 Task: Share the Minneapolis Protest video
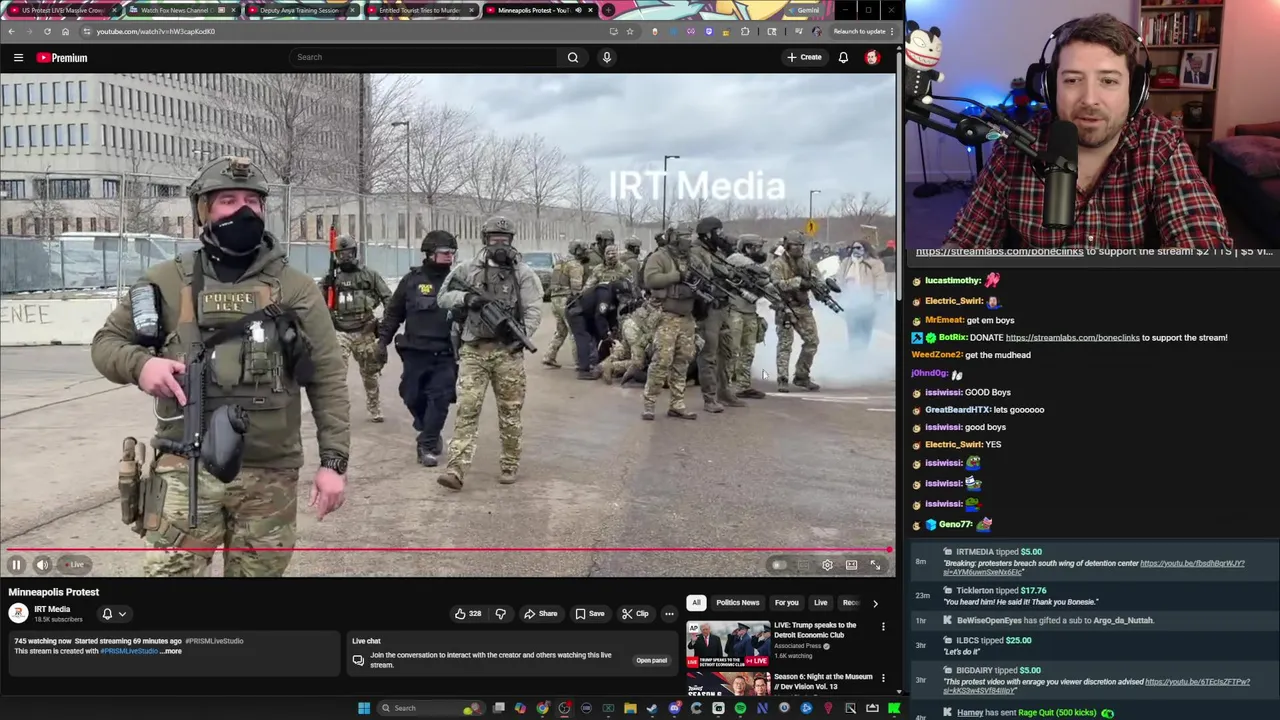pos(541,614)
